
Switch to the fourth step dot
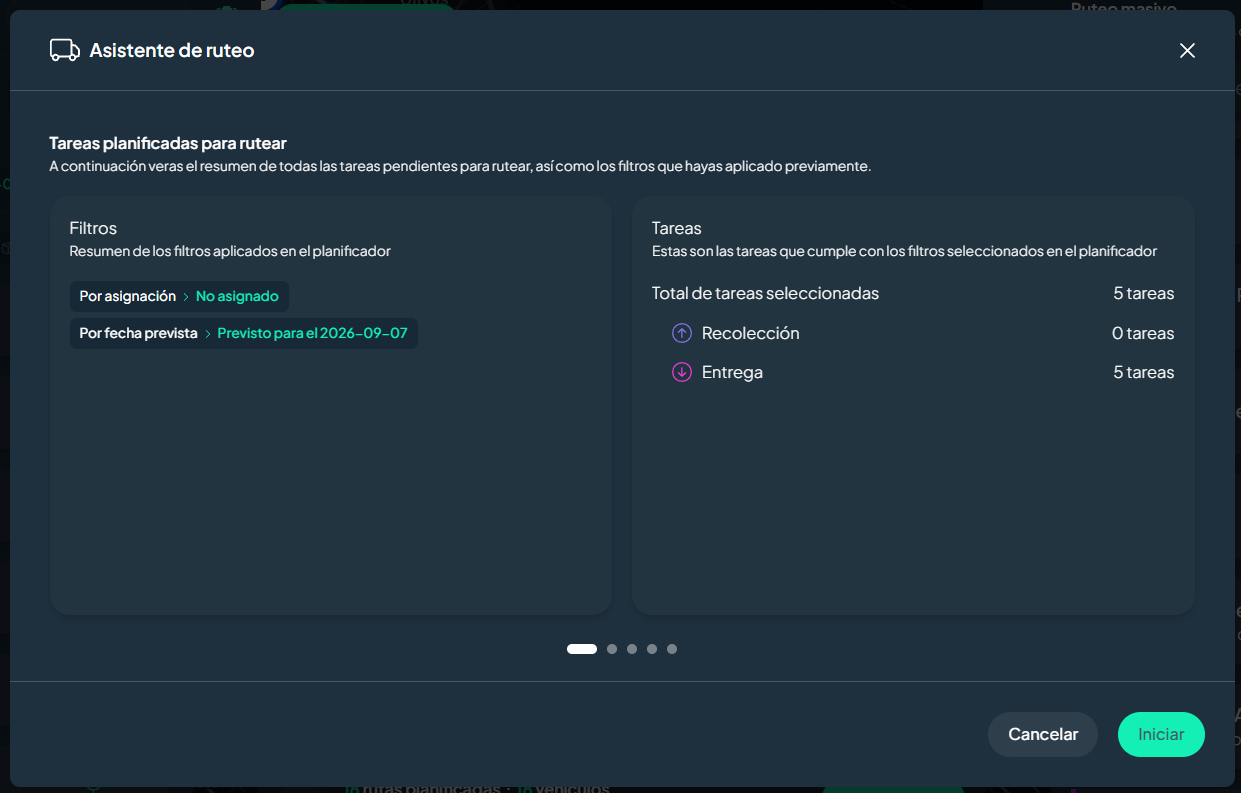point(652,649)
